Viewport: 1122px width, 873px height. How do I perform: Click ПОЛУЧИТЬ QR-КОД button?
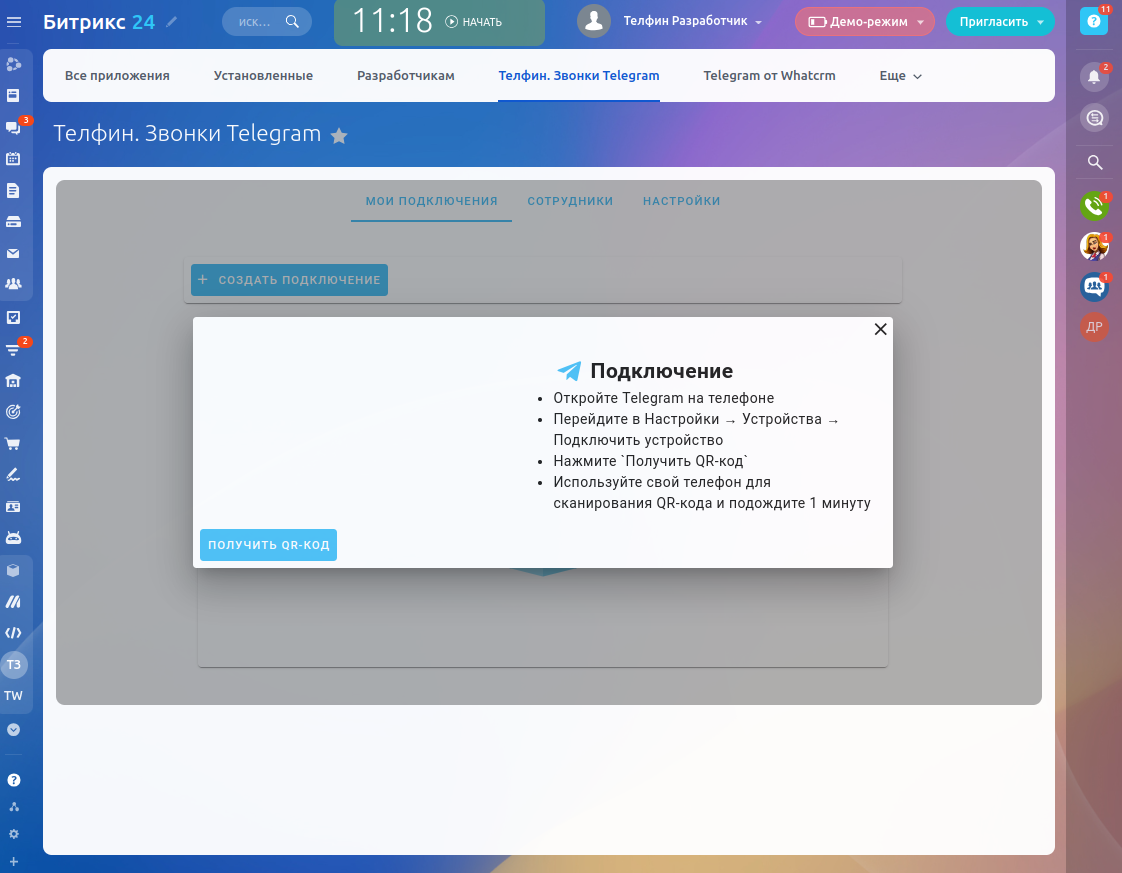coord(268,545)
